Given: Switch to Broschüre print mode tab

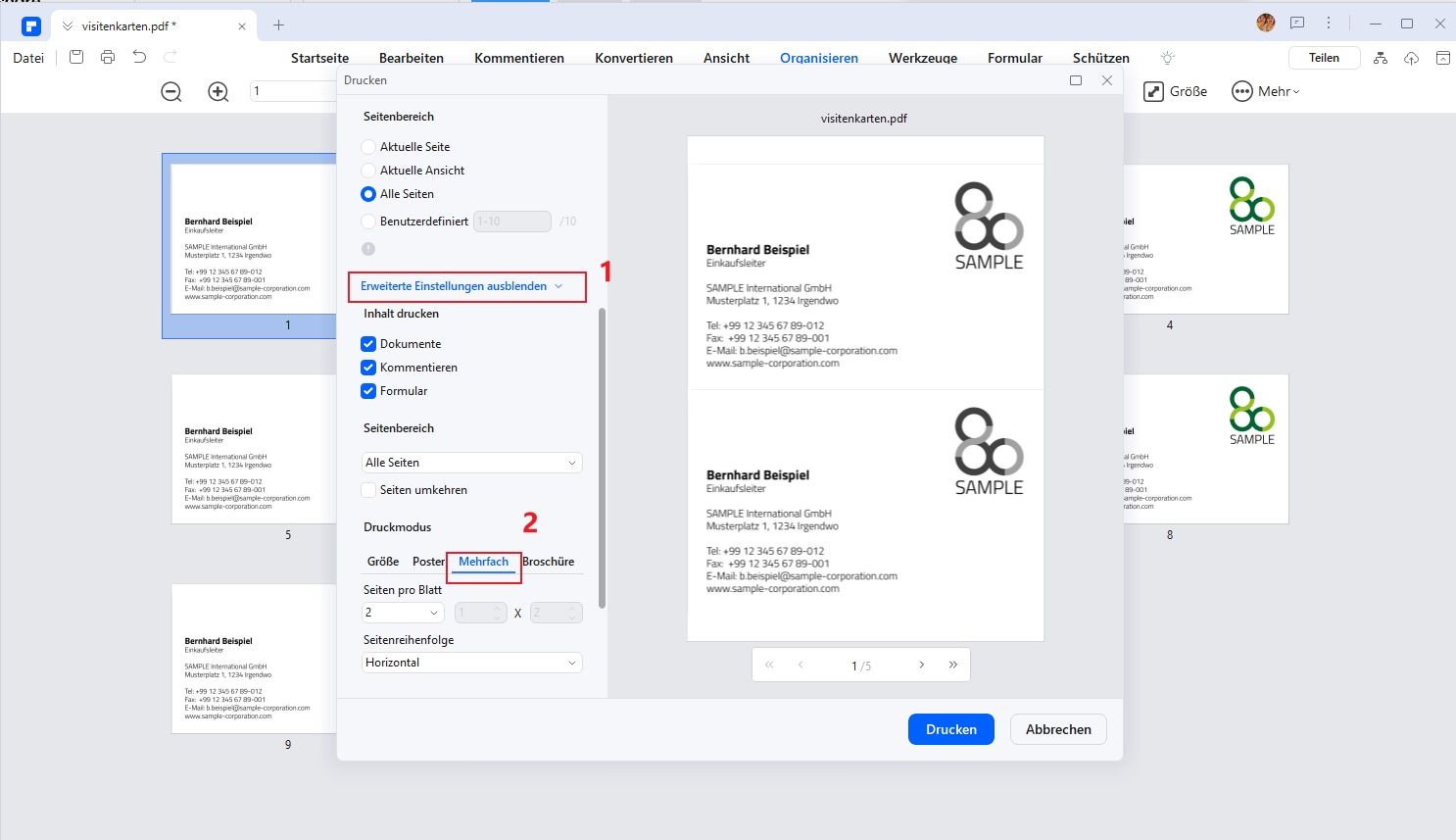Looking at the screenshot, I should pos(549,562).
